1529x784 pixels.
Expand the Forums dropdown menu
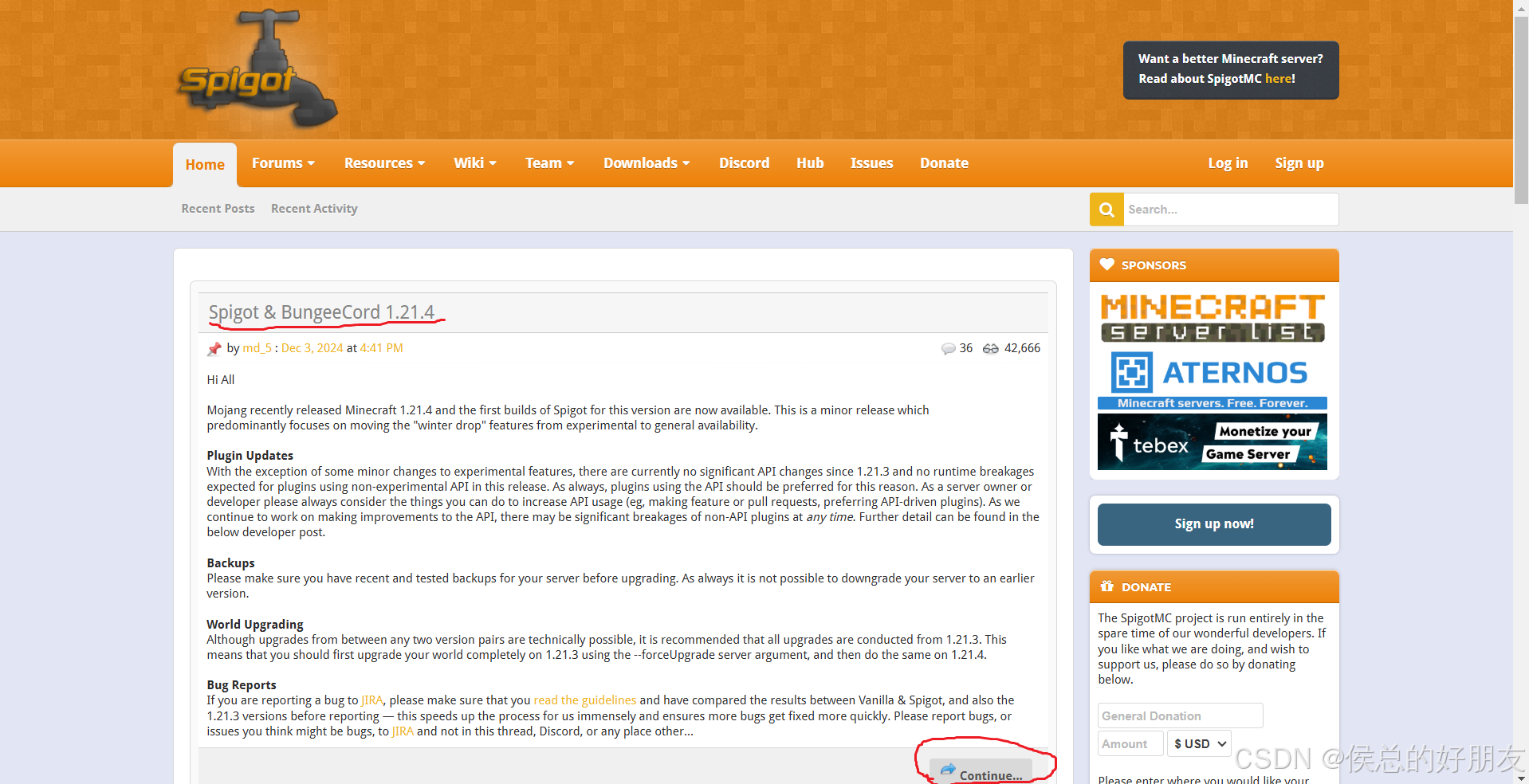pyautogui.click(x=284, y=163)
